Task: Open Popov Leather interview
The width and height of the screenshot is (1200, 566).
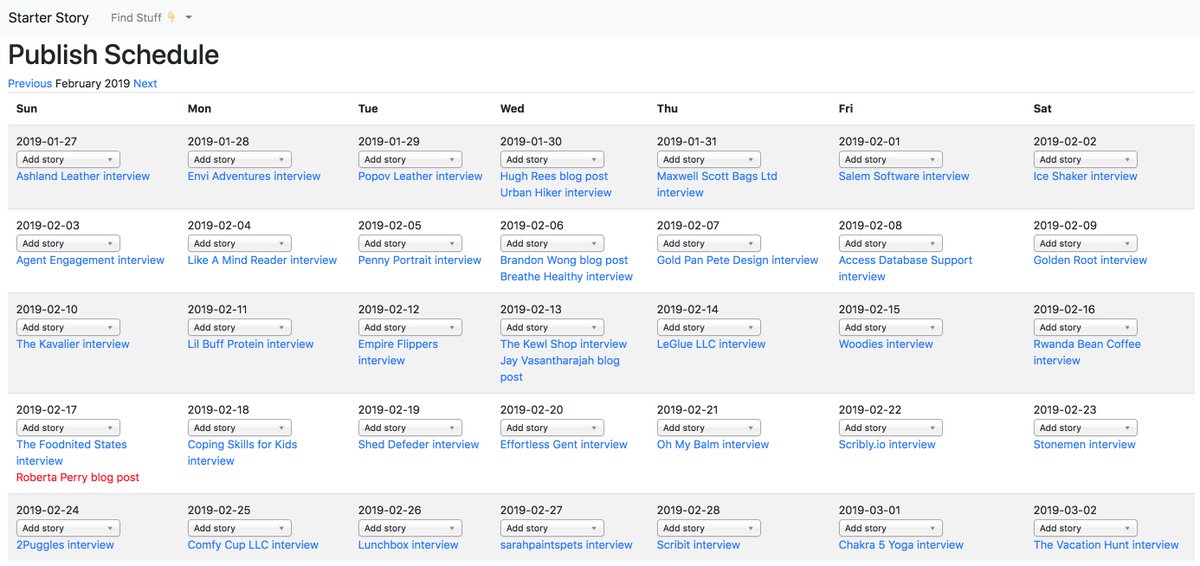Action: pyautogui.click(x=420, y=176)
